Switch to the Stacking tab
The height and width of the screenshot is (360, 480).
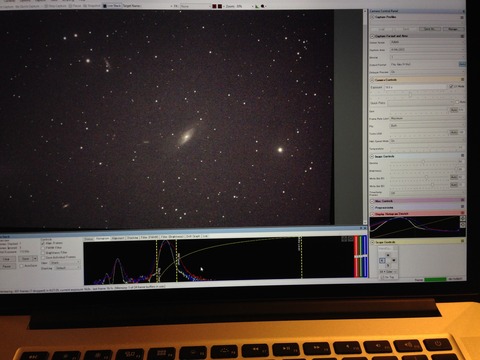[x=132, y=238]
